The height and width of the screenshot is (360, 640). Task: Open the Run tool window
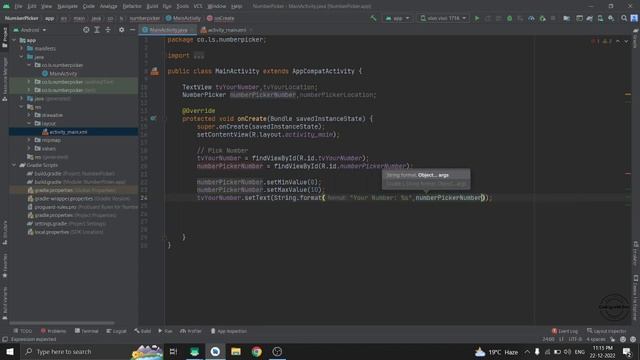click(165, 331)
